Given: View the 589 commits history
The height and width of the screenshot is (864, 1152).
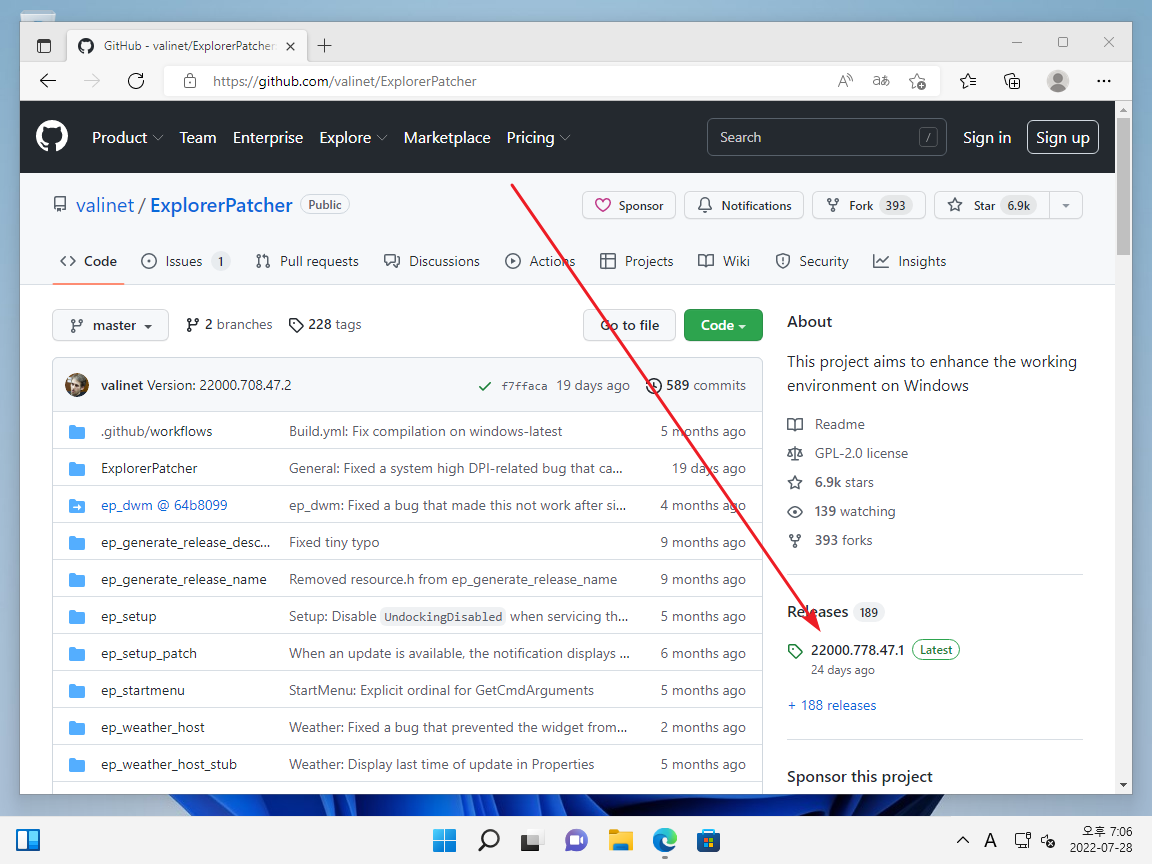Looking at the screenshot, I should pyautogui.click(x=696, y=386).
